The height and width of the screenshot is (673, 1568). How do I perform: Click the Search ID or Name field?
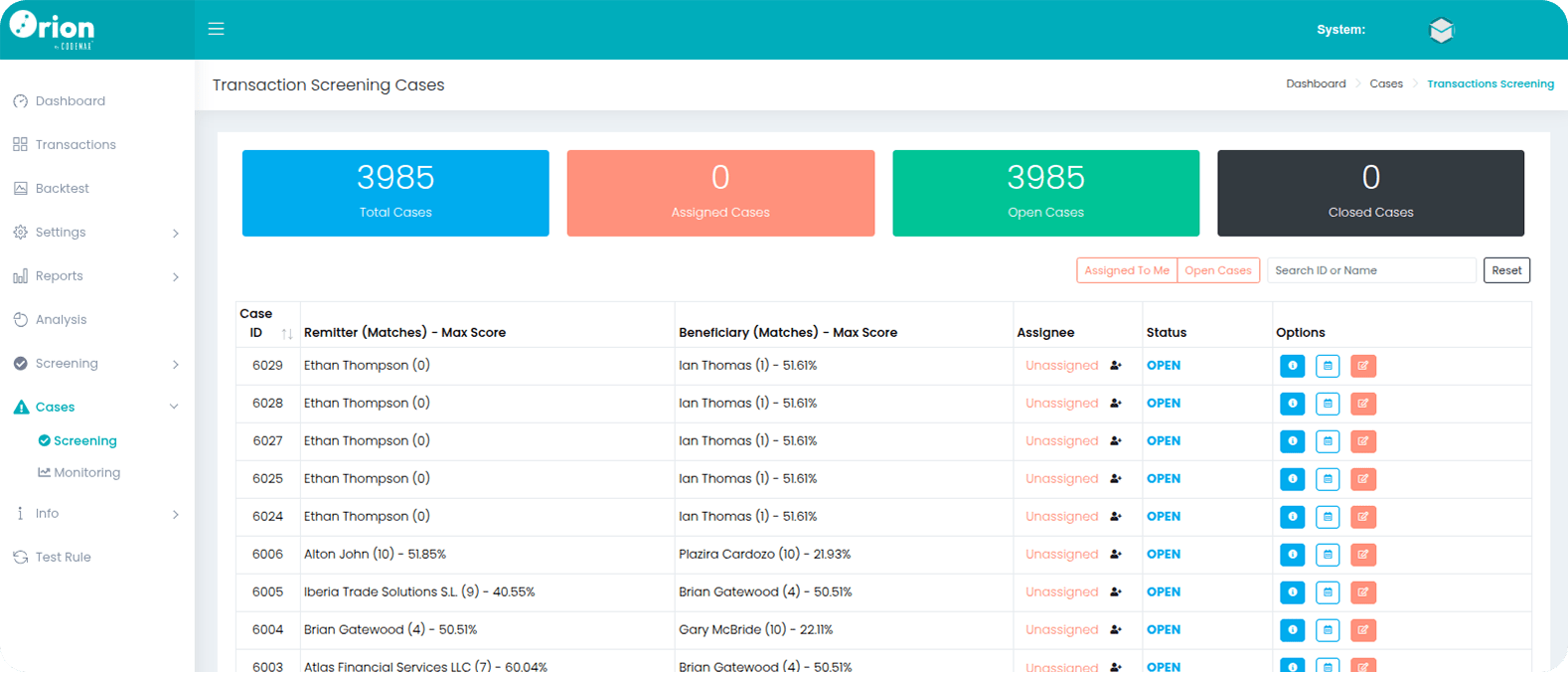(1371, 270)
